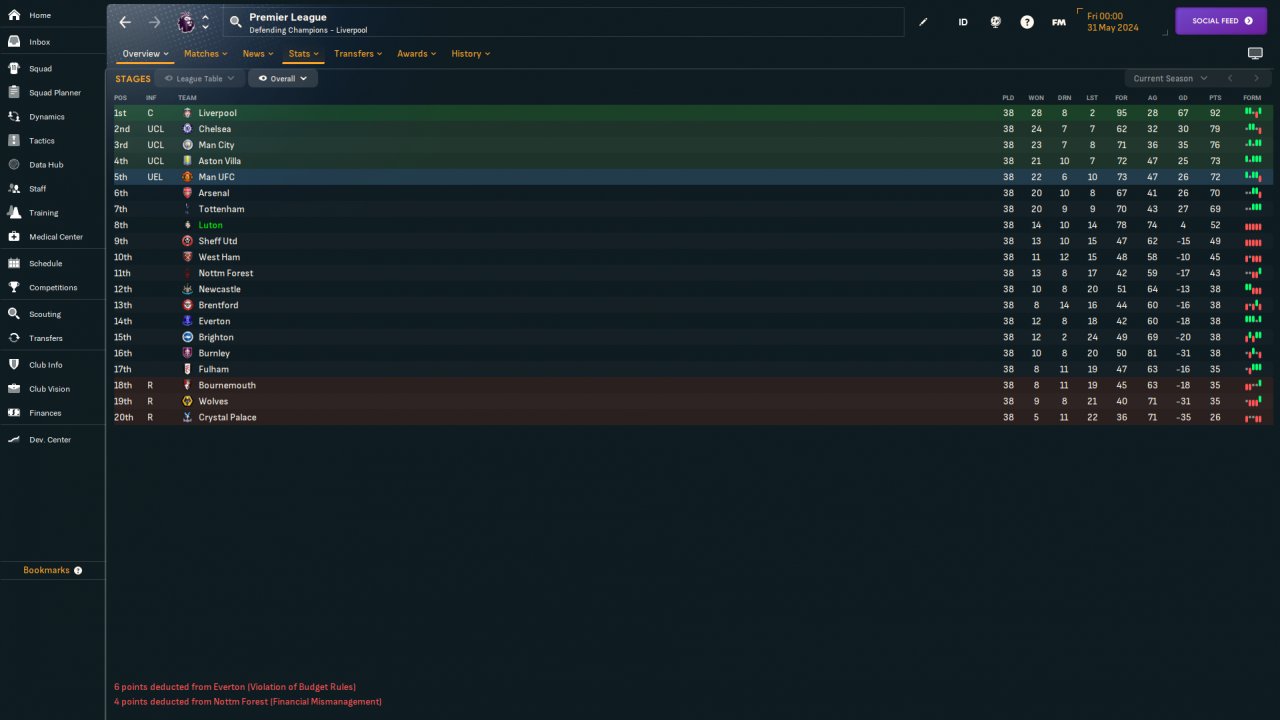
Task: Open the Tactics board icon
Action: [14, 141]
